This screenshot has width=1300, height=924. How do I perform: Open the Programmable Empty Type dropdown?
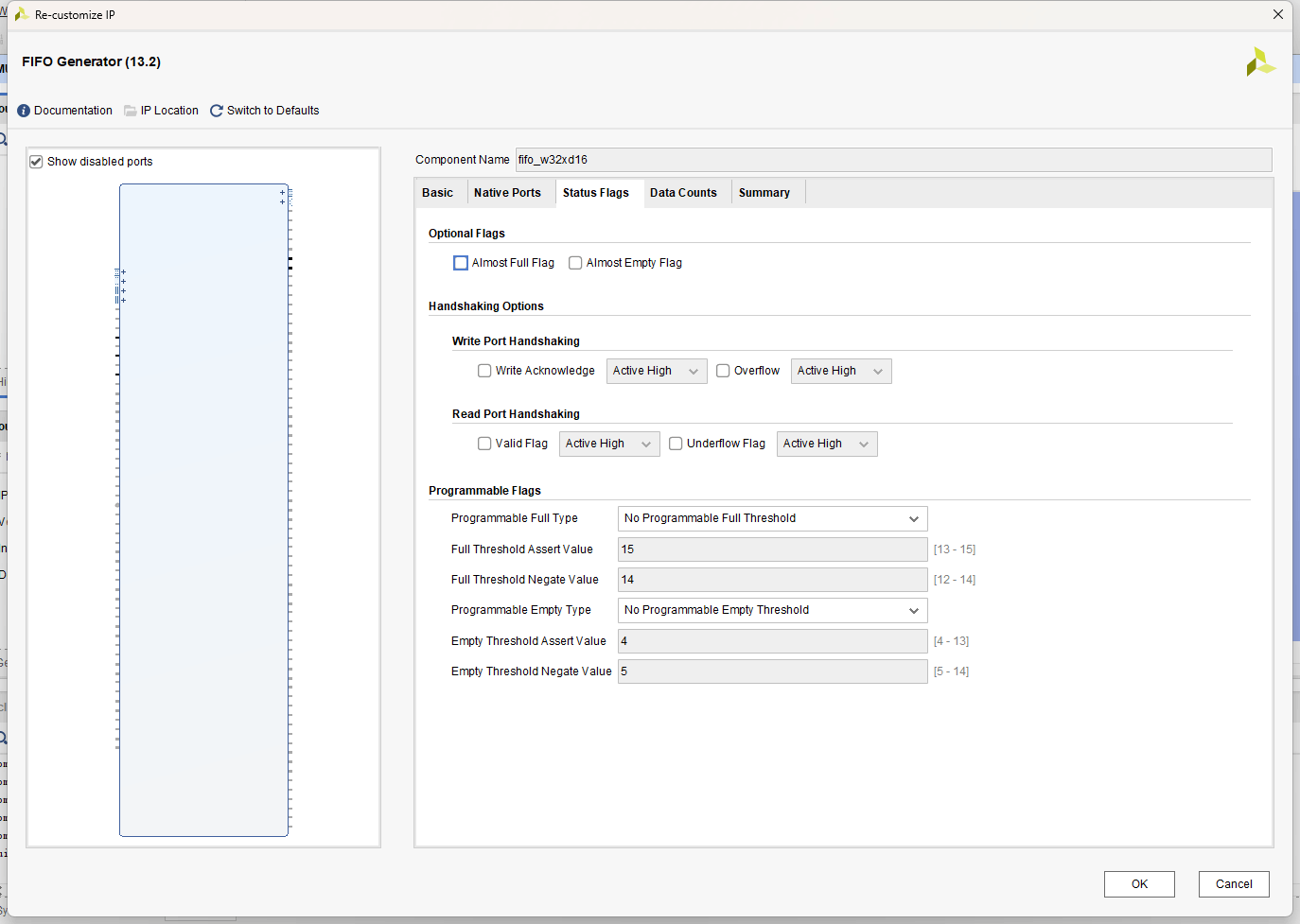tap(772, 610)
